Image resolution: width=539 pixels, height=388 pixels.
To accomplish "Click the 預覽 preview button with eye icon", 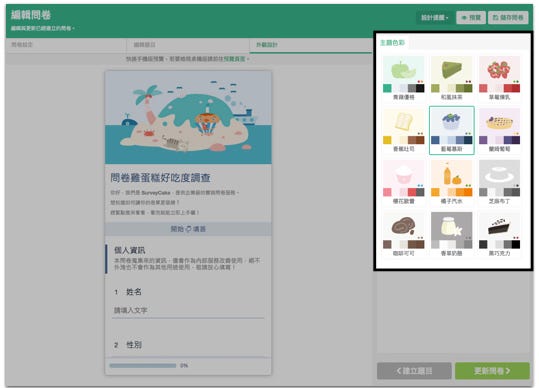I will pyautogui.click(x=471, y=18).
